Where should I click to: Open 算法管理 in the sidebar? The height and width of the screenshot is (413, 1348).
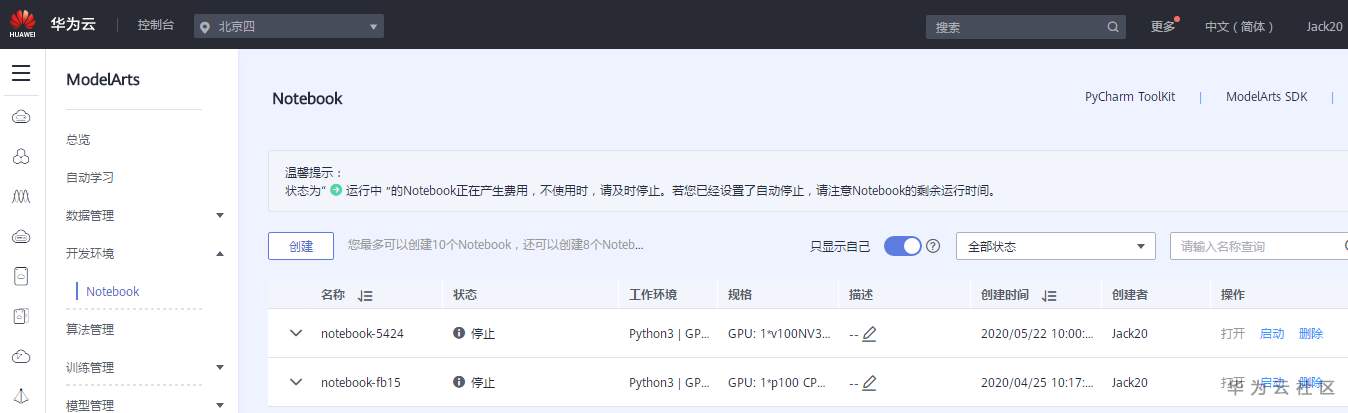tap(90, 329)
